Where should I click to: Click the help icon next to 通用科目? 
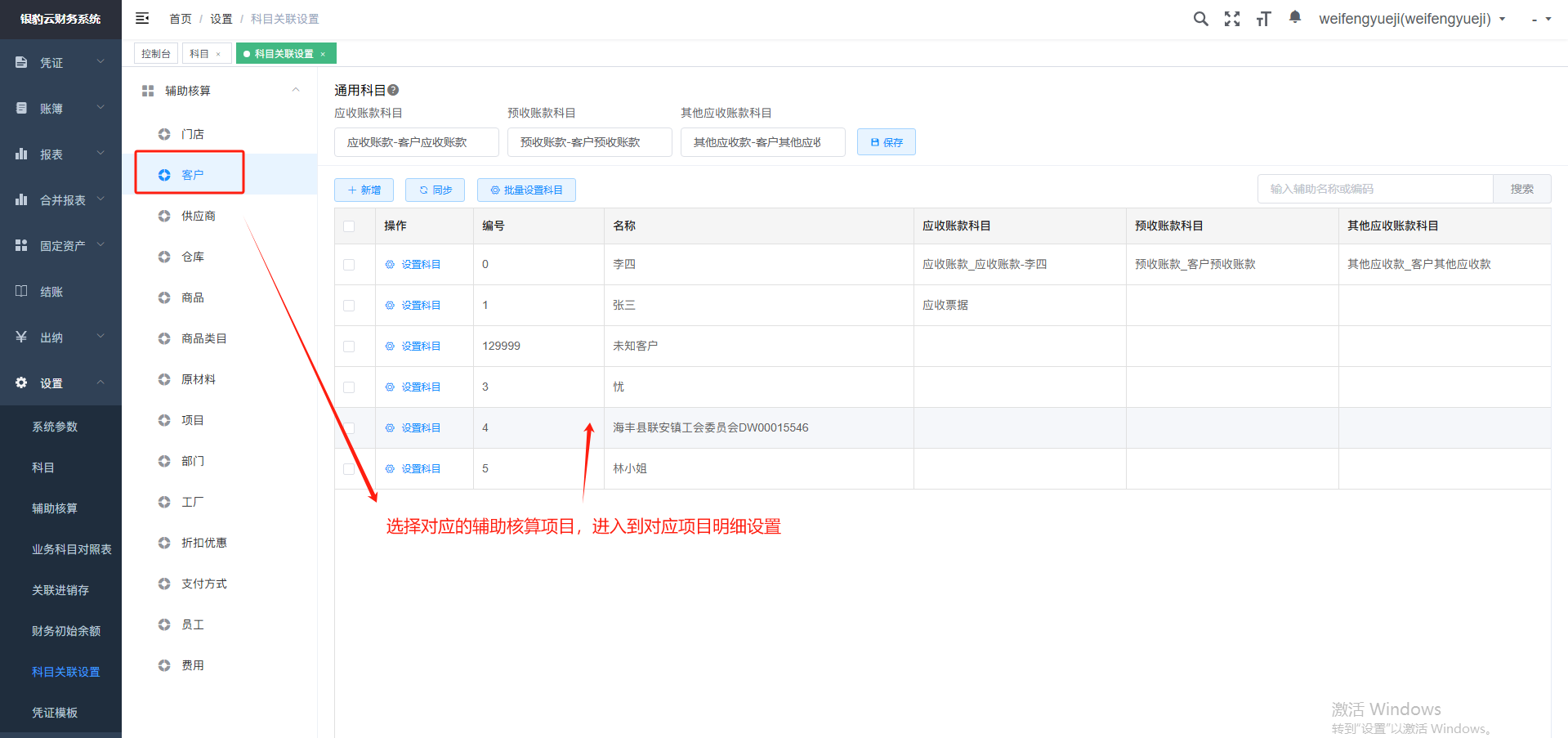tap(393, 90)
